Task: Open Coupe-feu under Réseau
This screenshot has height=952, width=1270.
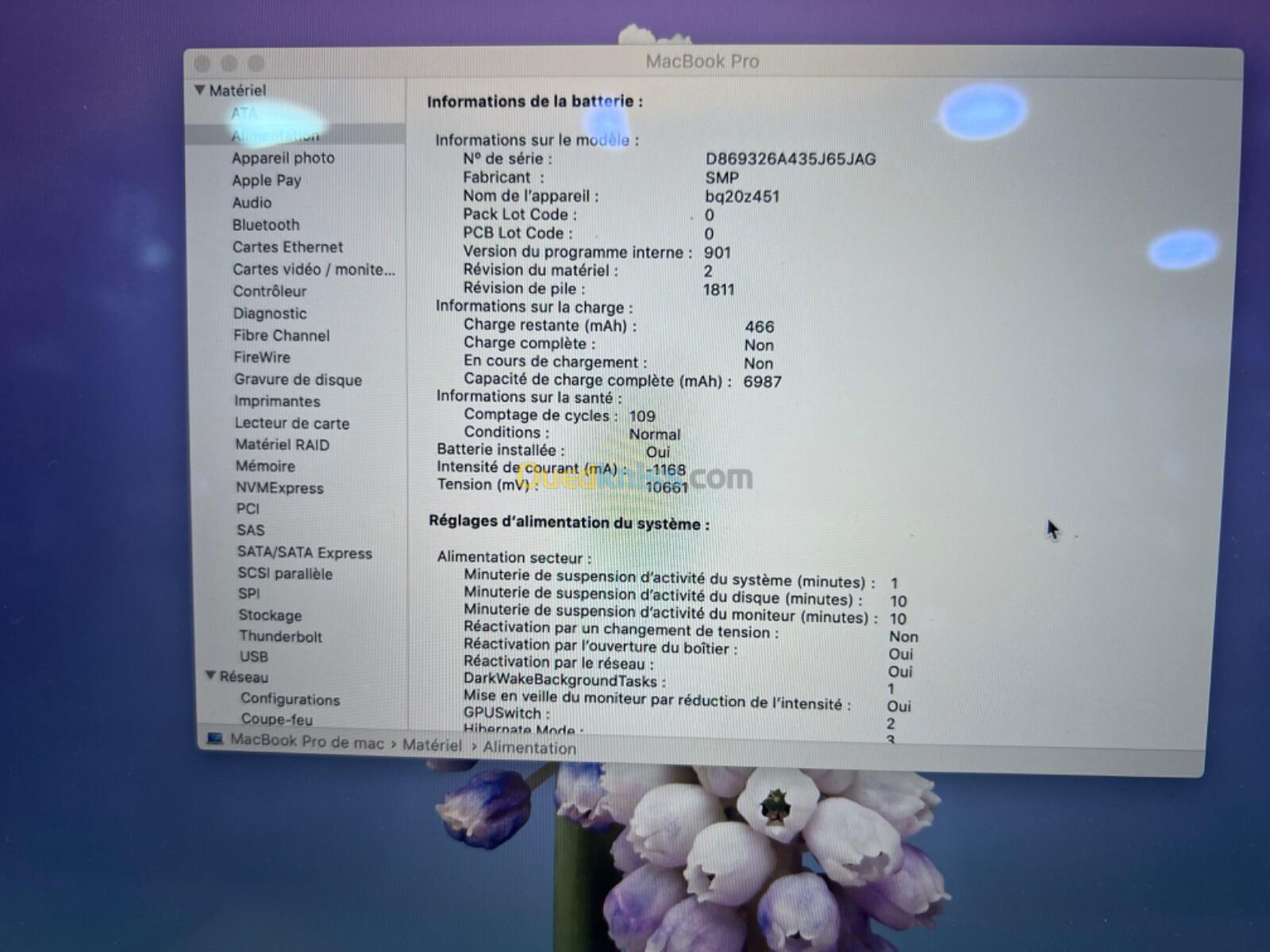Action: 277,720
